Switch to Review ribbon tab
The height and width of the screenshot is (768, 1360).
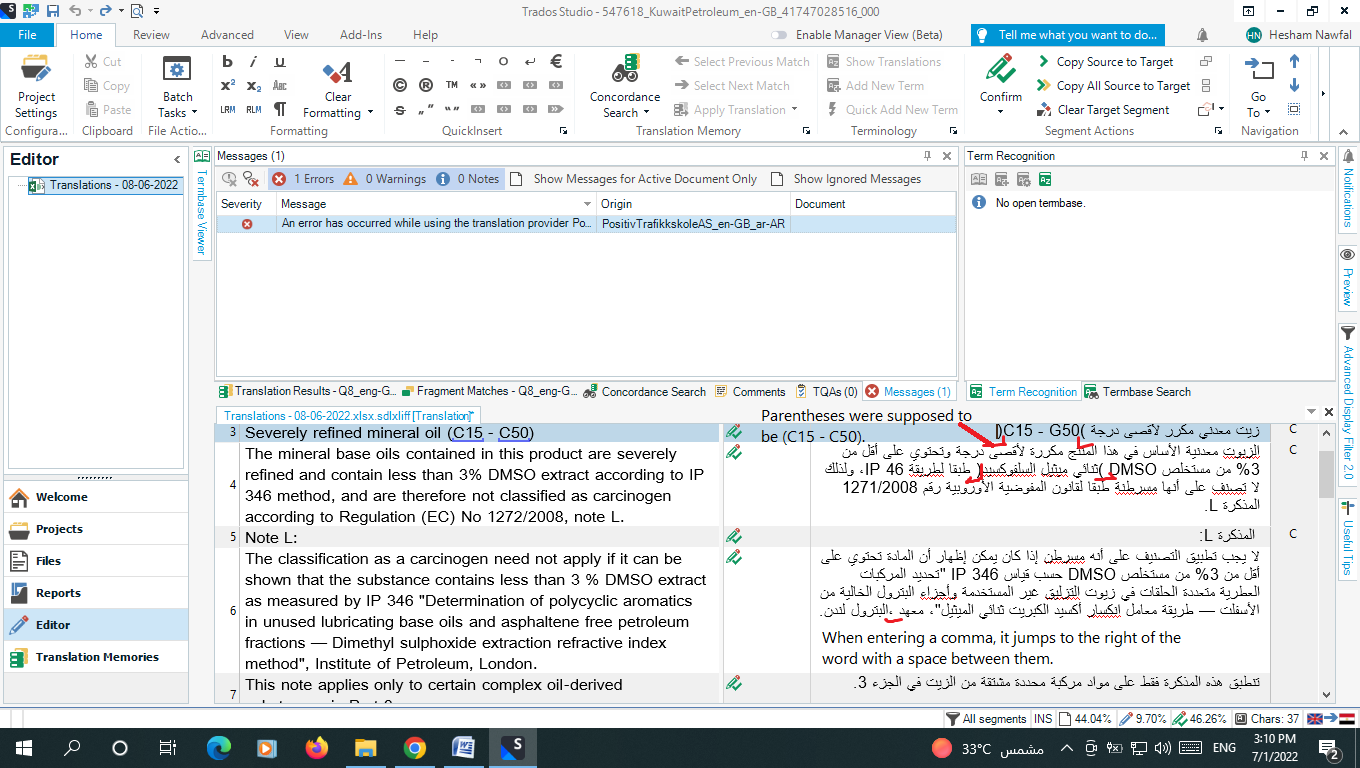[151, 35]
